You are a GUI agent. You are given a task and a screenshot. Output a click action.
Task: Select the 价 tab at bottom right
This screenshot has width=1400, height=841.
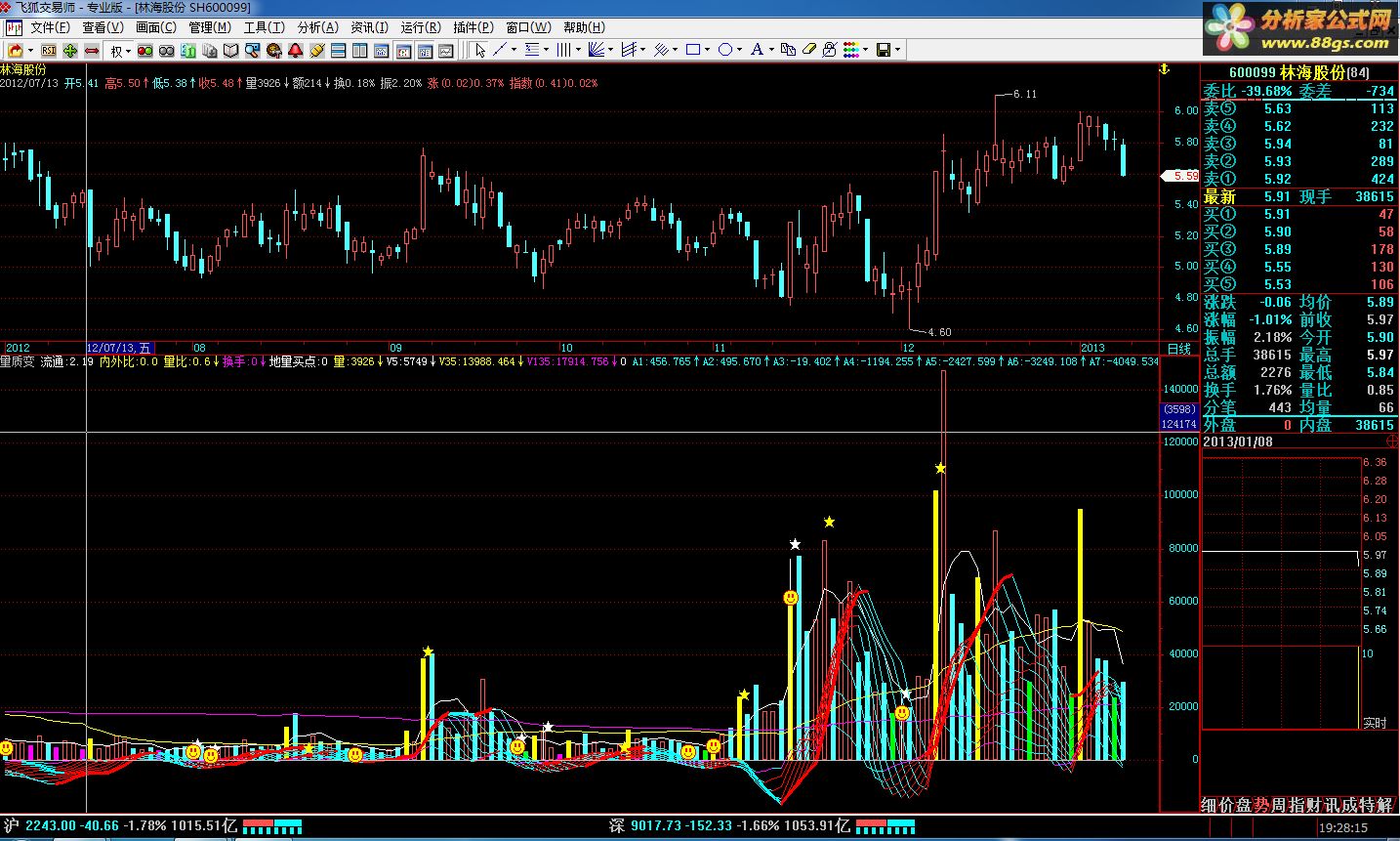coord(1226,805)
